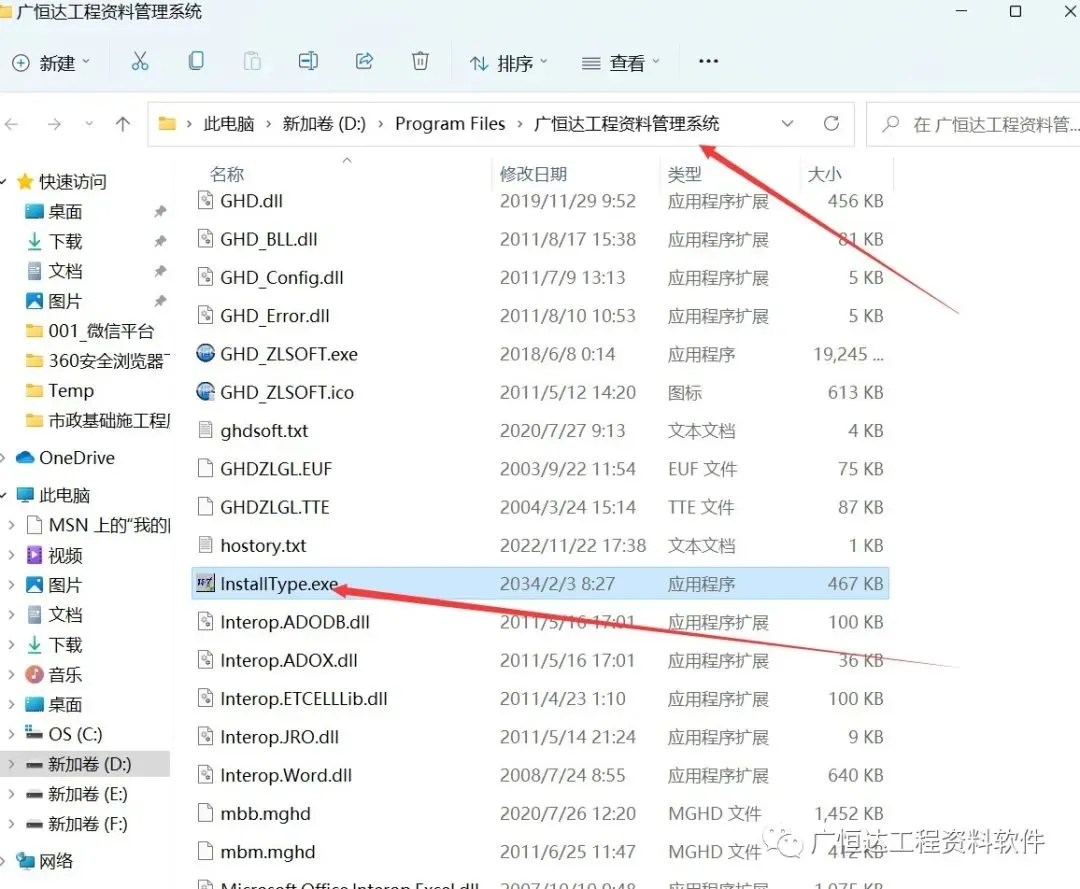Click 广恒达工程资料管理系统 breadcrumb segment
Screen dimensions: 1080x889
pyautogui.click(x=627, y=124)
